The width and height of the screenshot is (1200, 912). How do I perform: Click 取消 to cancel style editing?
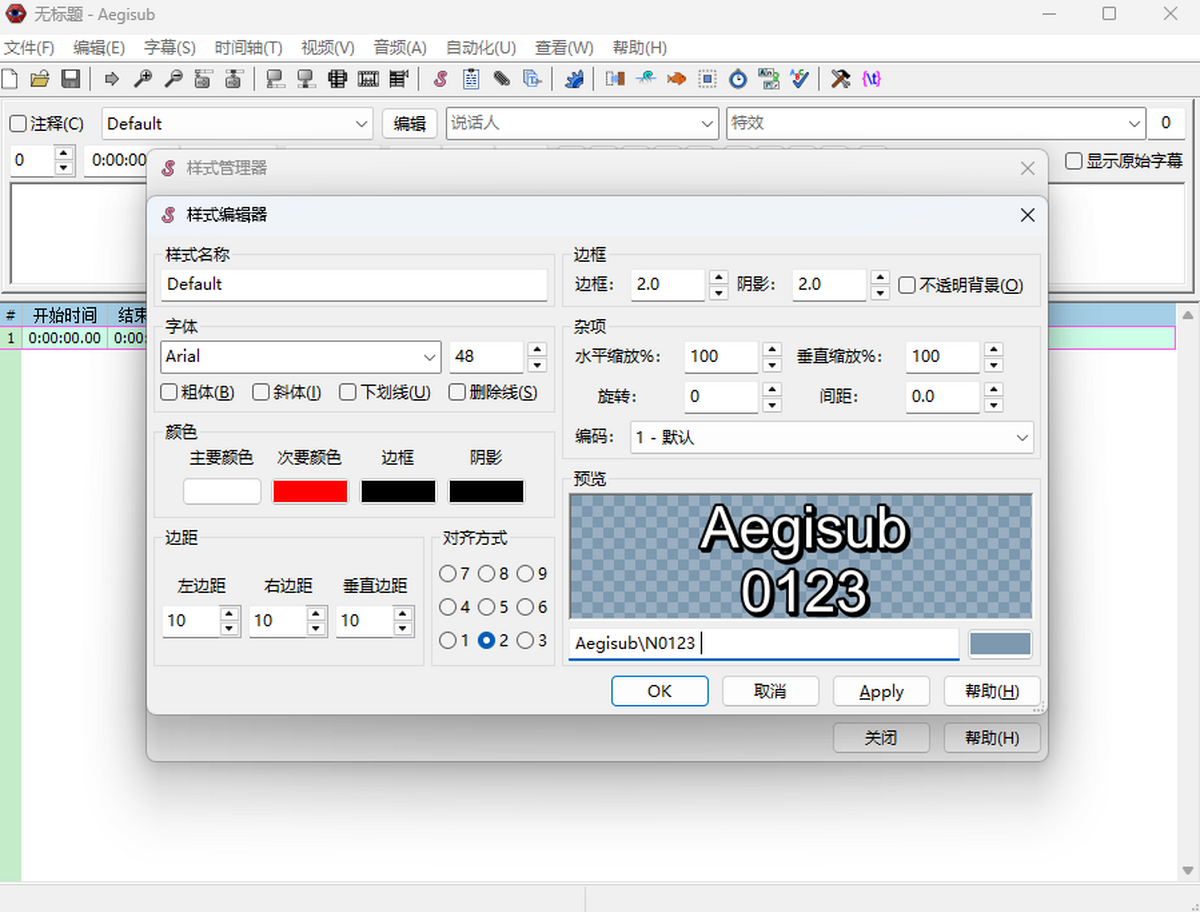tap(770, 691)
